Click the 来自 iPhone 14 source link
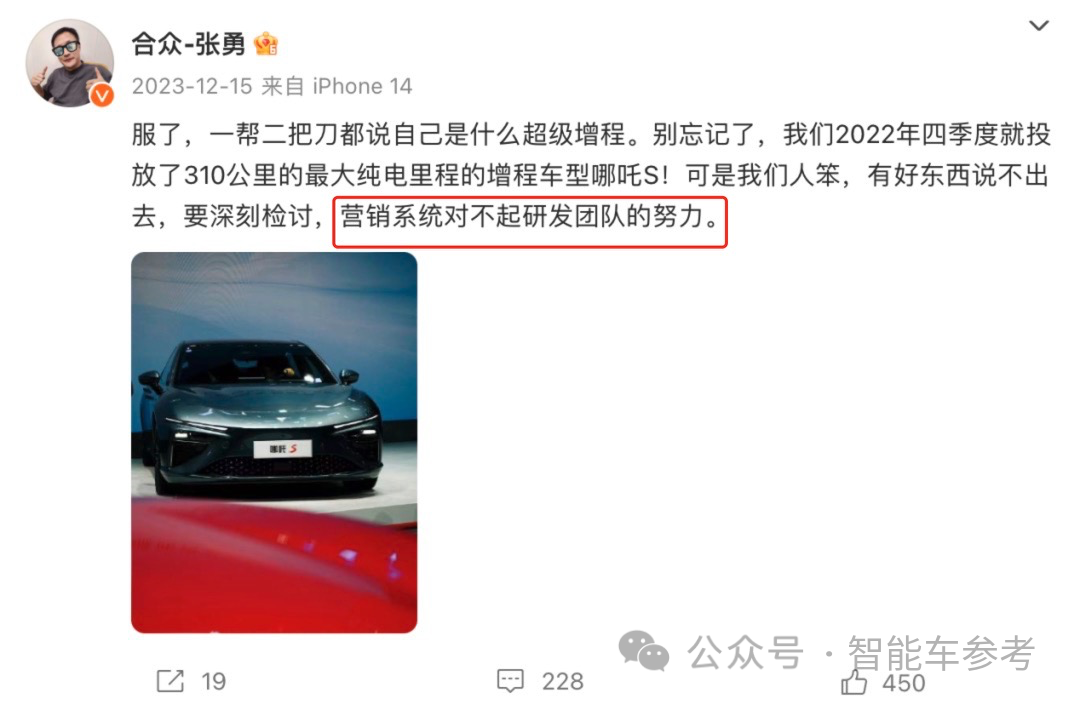This screenshot has width=1080, height=710. coord(337,86)
